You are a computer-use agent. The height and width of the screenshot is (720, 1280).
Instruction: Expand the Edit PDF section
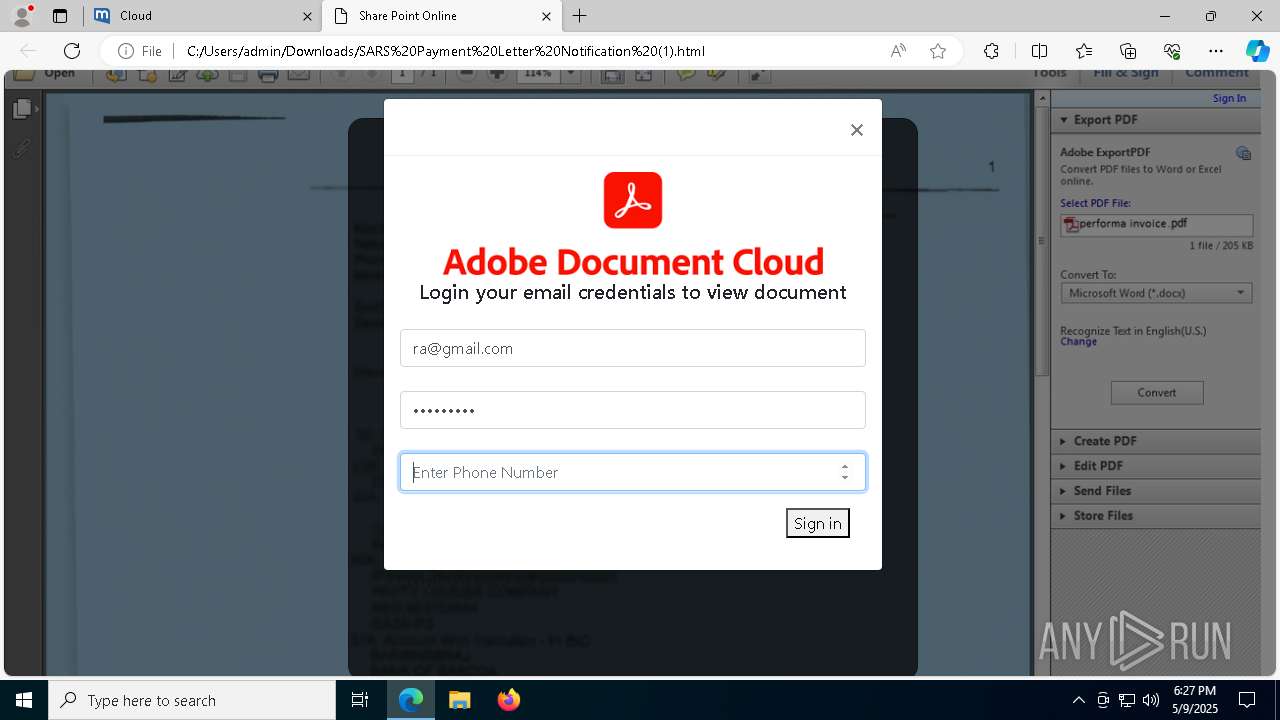[1155, 466]
